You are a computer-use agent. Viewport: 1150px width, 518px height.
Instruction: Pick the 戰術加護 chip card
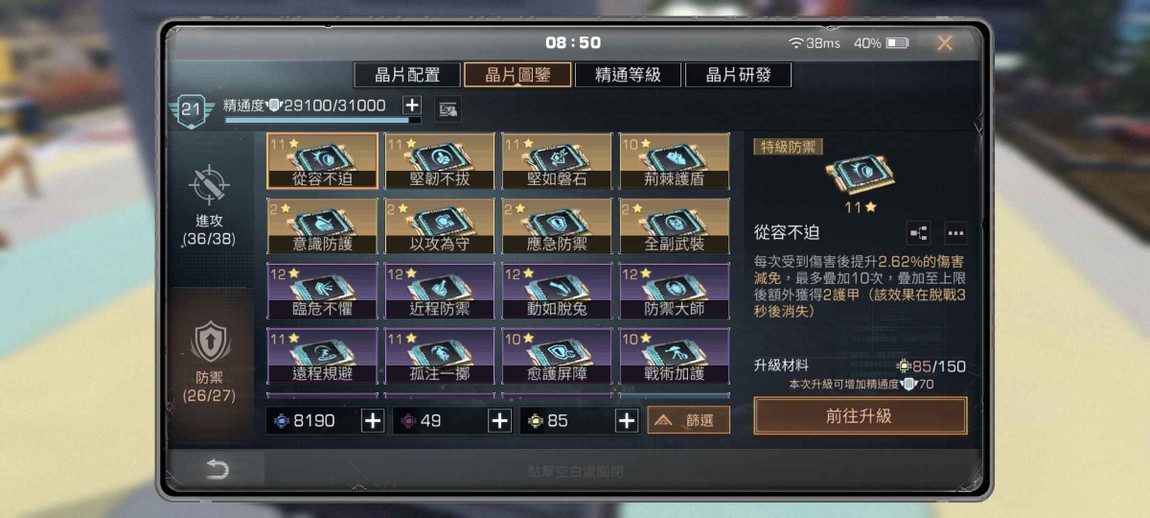(x=674, y=356)
